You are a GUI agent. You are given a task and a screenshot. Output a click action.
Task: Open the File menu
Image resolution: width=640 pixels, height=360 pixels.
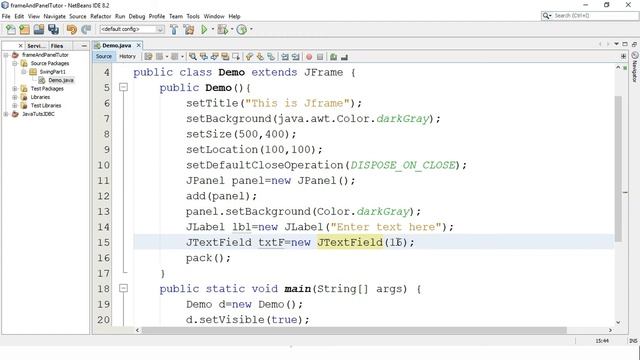[6, 16]
